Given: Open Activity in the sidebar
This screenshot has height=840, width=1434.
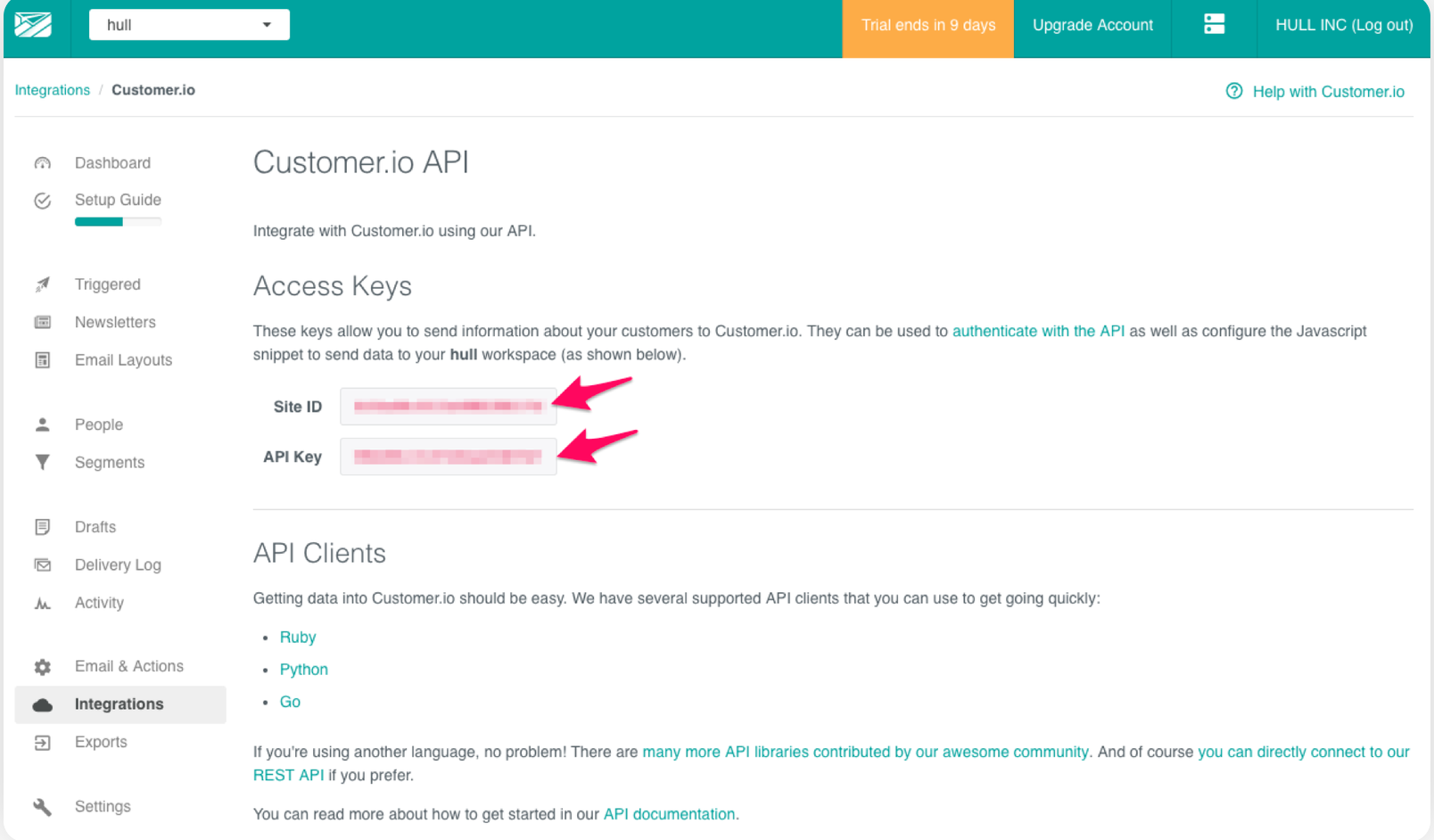Looking at the screenshot, I should pyautogui.click(x=99, y=603).
